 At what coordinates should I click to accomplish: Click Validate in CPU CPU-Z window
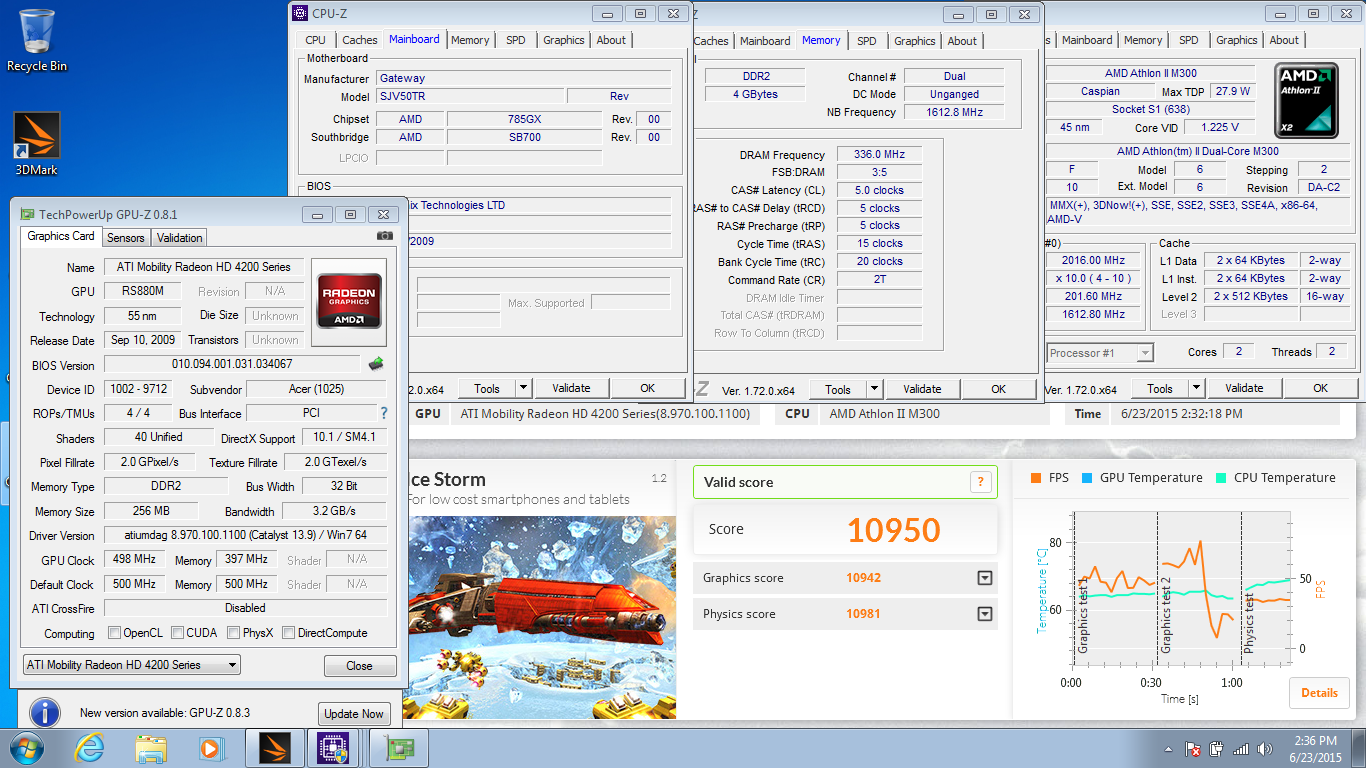pyautogui.click(x=1244, y=388)
